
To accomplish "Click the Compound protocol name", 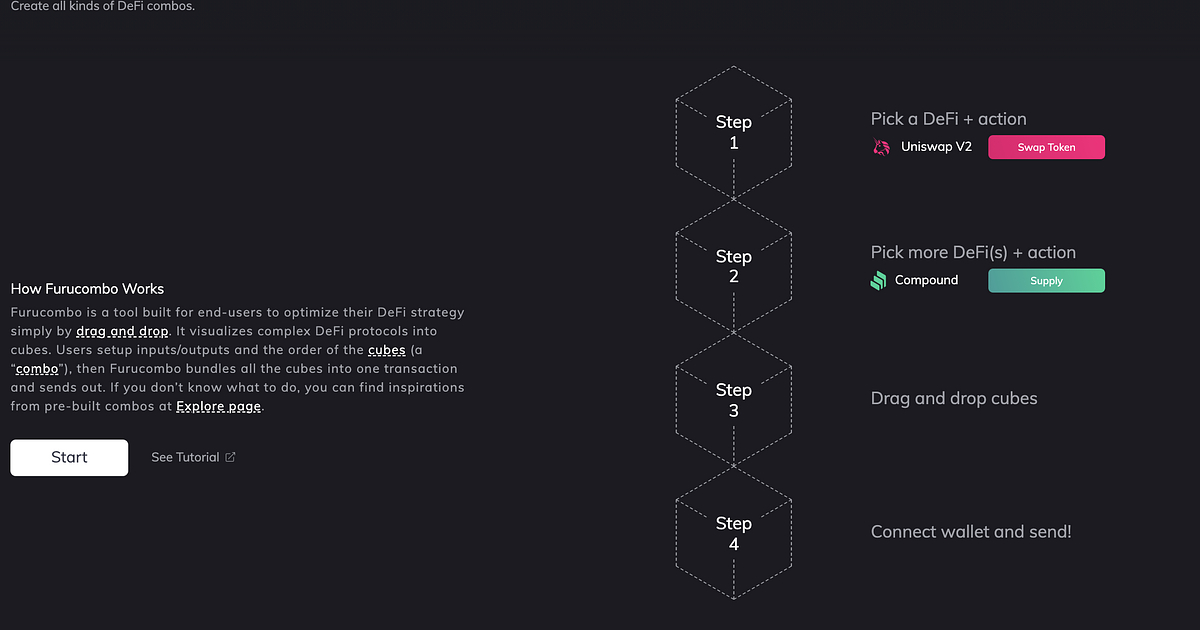I will [926, 280].
